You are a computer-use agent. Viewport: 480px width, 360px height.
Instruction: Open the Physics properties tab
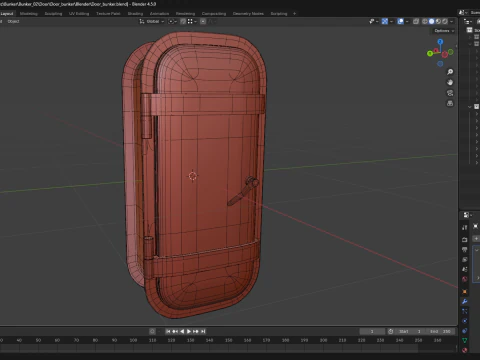pos(465,321)
